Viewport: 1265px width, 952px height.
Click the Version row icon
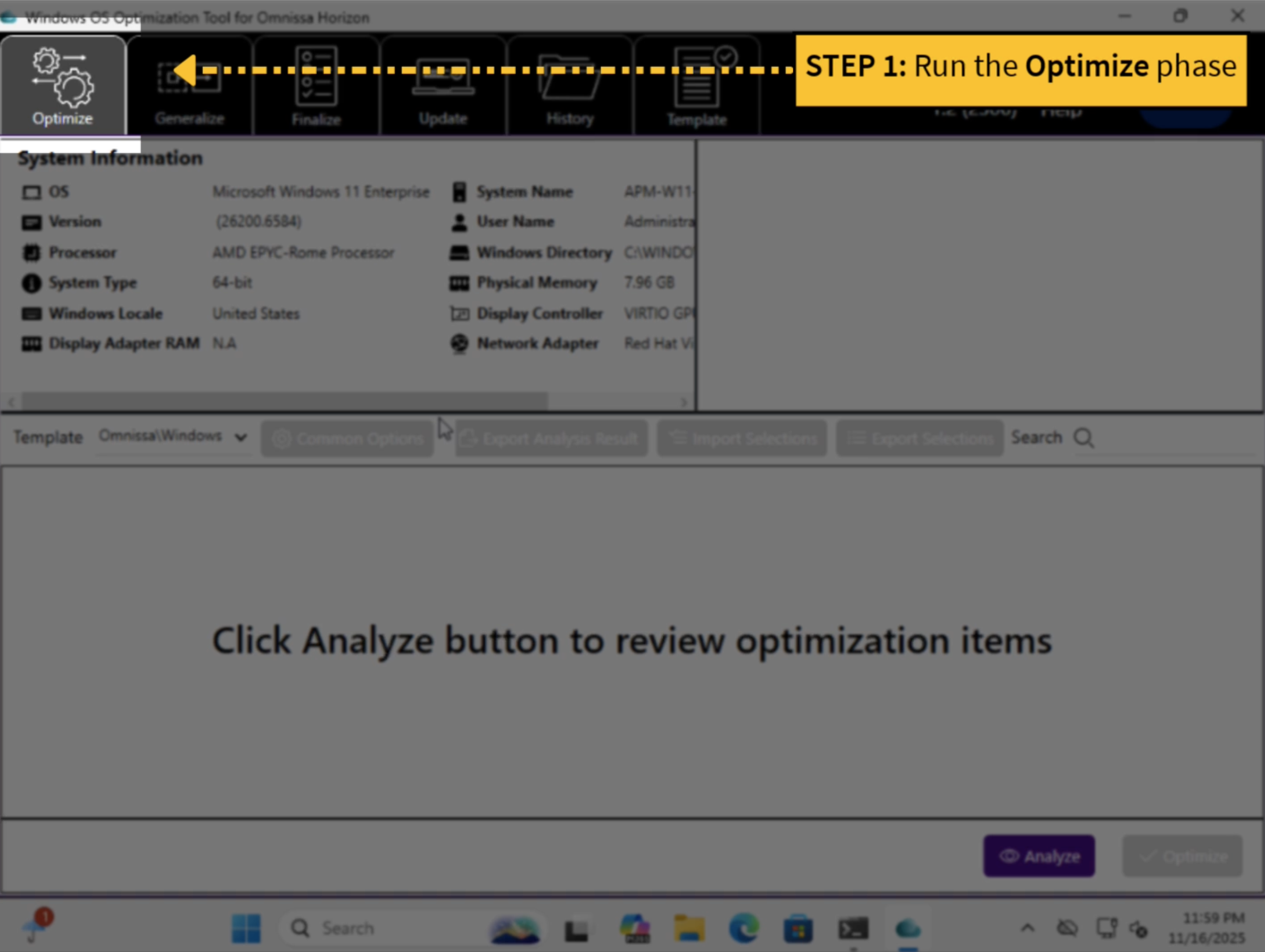(31, 223)
